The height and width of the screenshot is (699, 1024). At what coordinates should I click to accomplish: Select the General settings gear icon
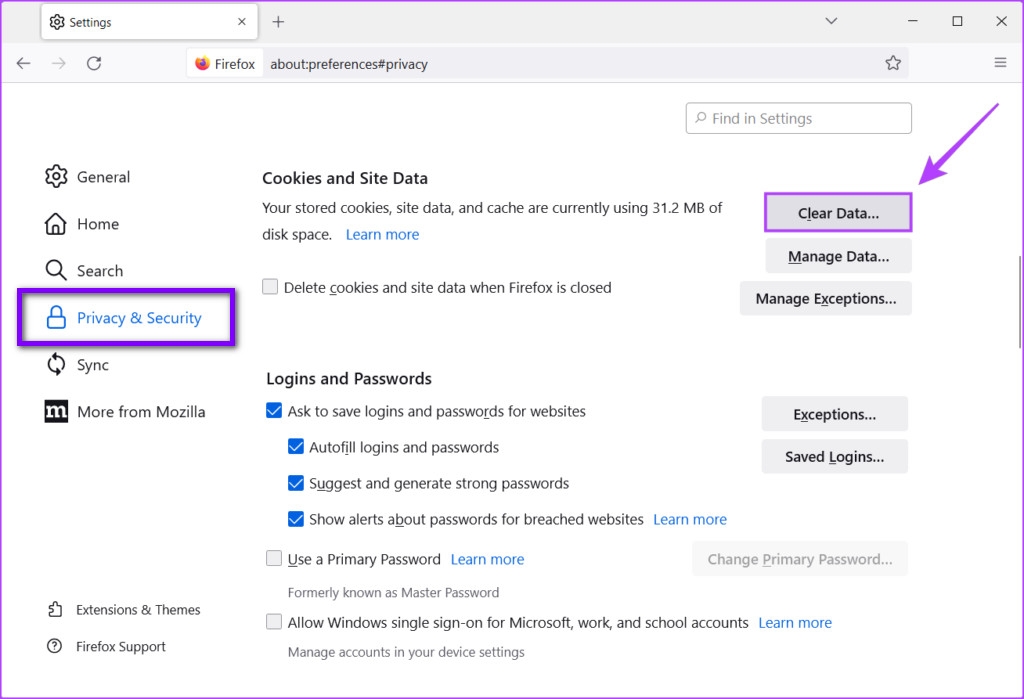pos(57,176)
